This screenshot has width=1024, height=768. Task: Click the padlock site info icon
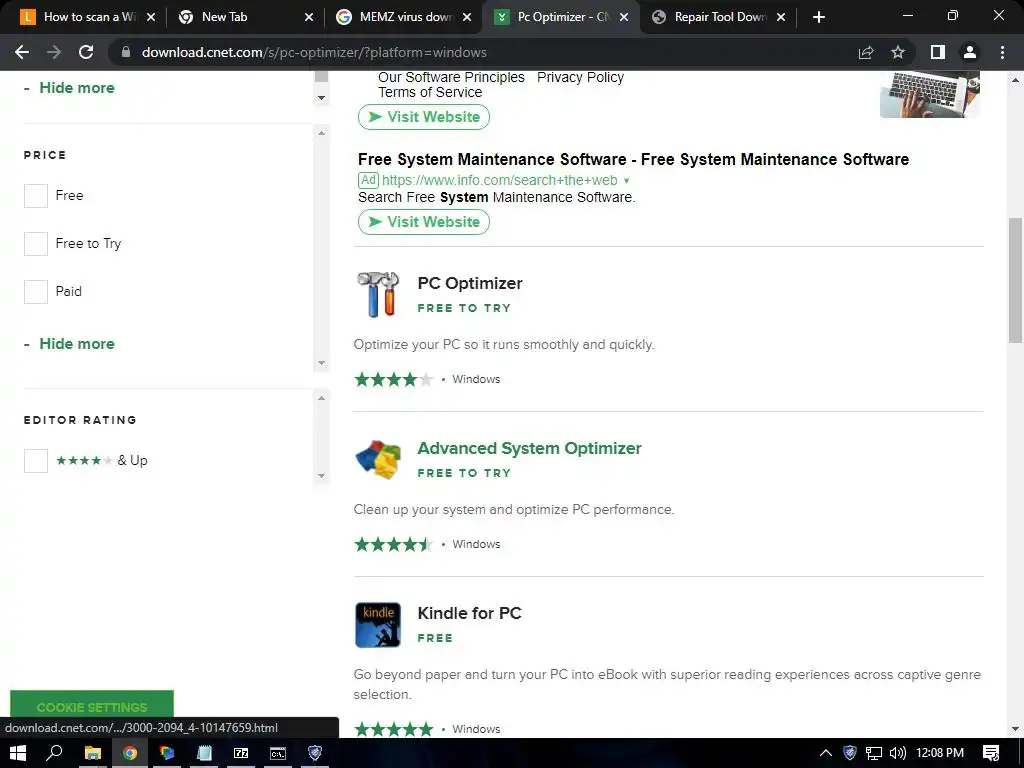[125, 52]
